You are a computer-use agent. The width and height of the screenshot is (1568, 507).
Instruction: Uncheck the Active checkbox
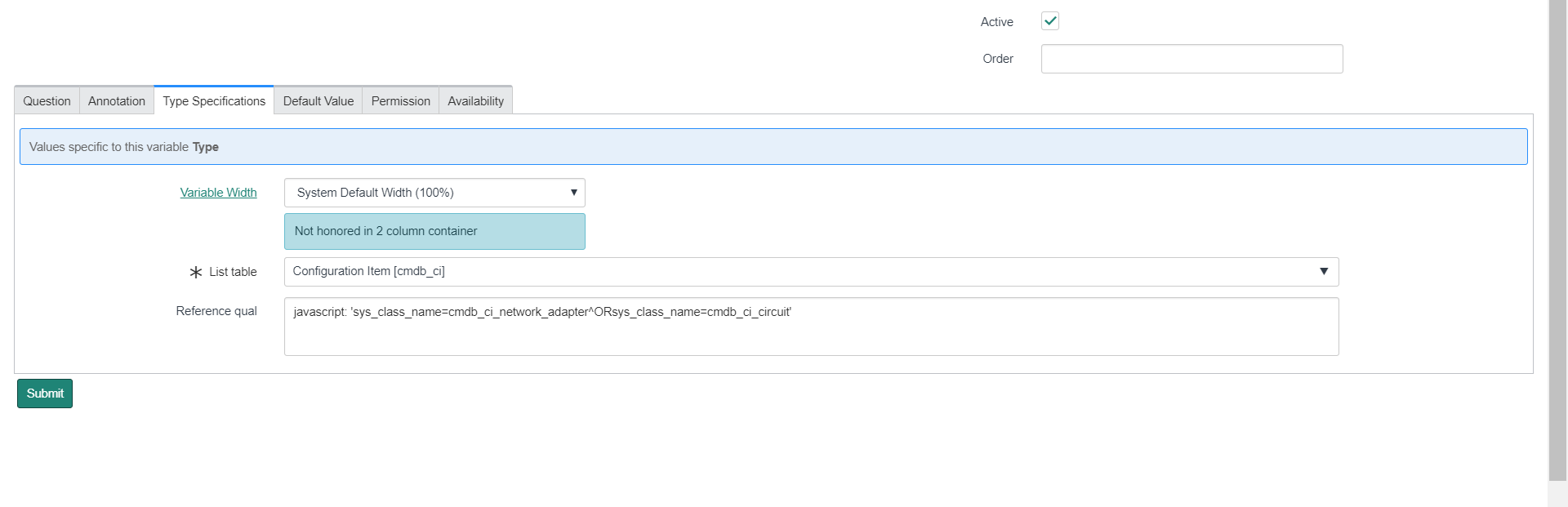coord(1050,21)
